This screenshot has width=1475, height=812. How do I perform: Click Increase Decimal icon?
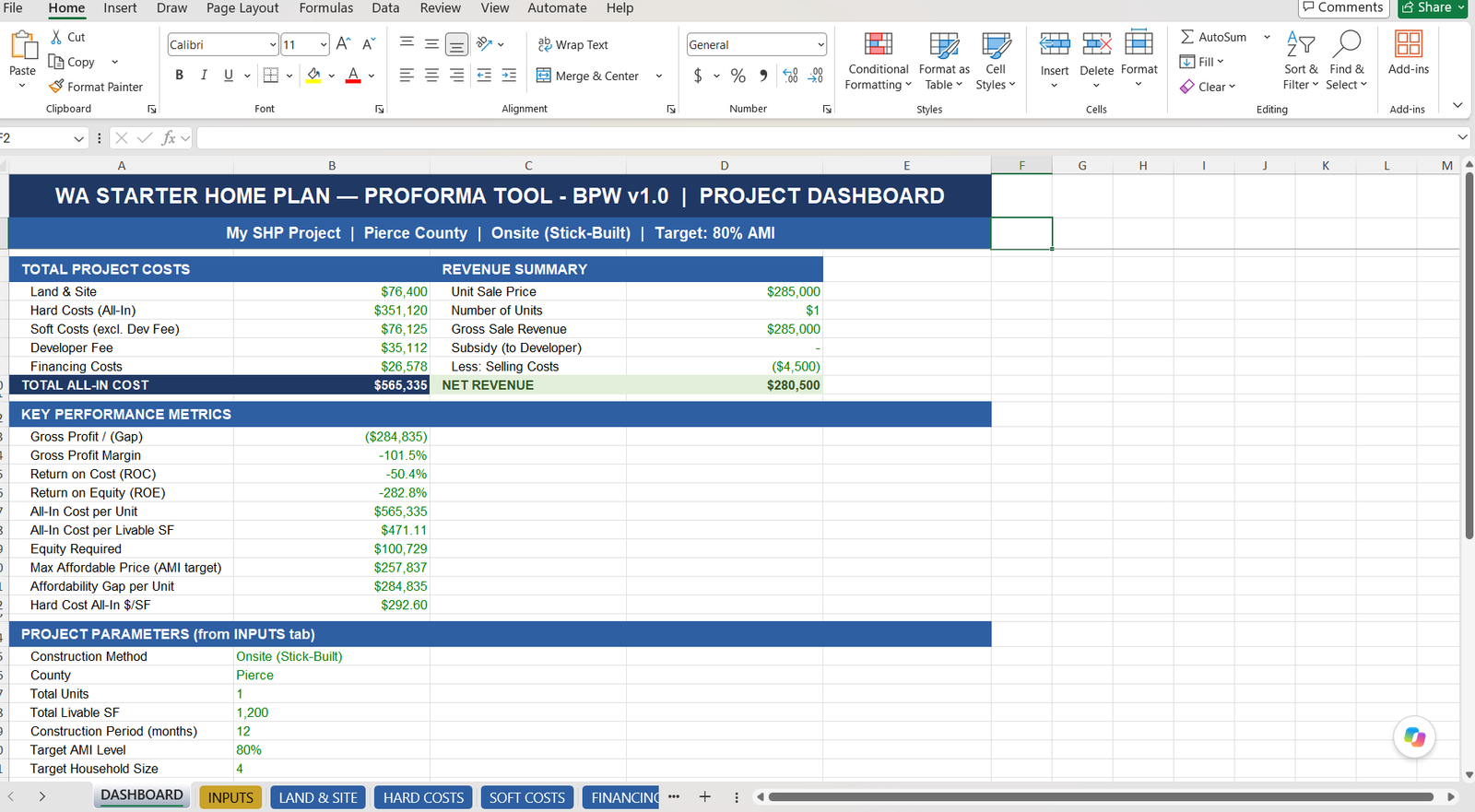791,76
